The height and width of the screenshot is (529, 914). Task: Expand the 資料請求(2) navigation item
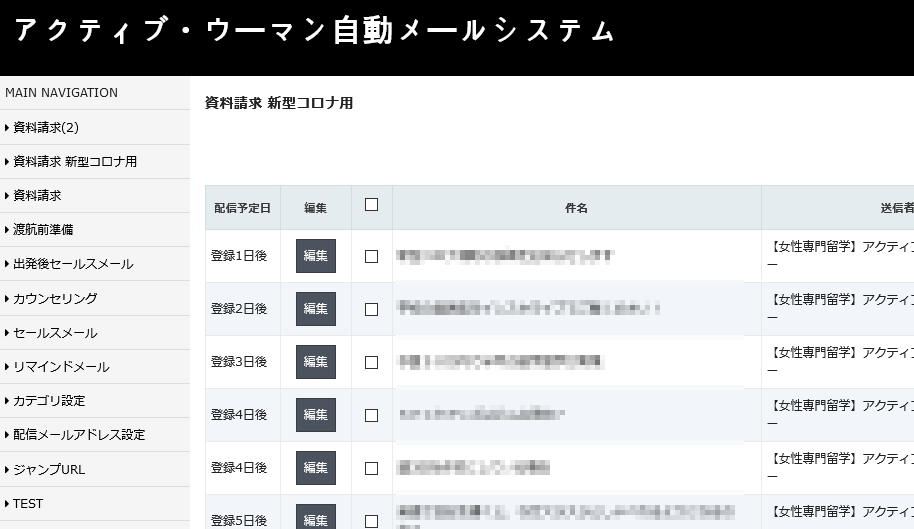pyautogui.click(x=46, y=127)
